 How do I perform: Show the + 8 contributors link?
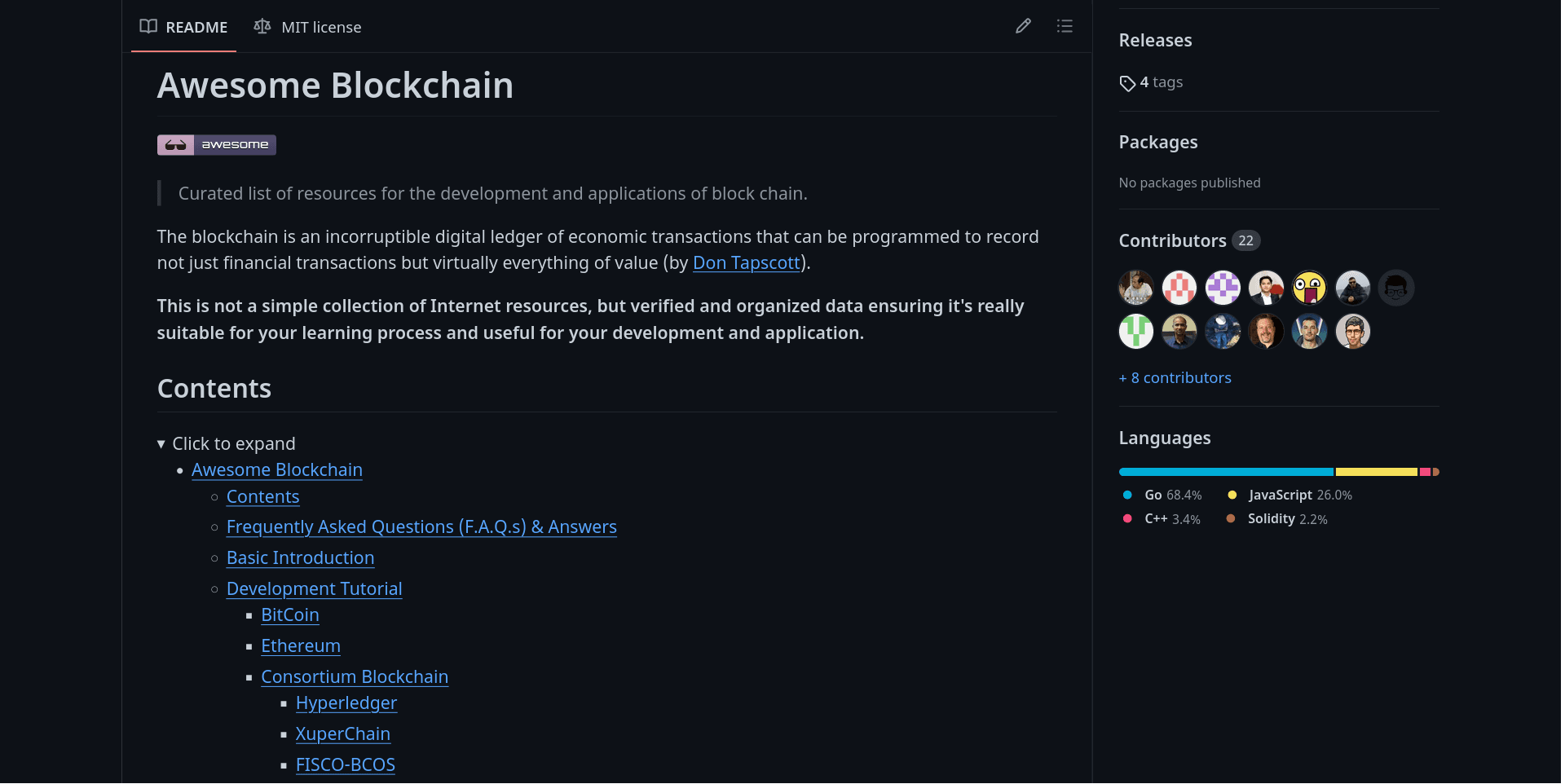tap(1175, 378)
